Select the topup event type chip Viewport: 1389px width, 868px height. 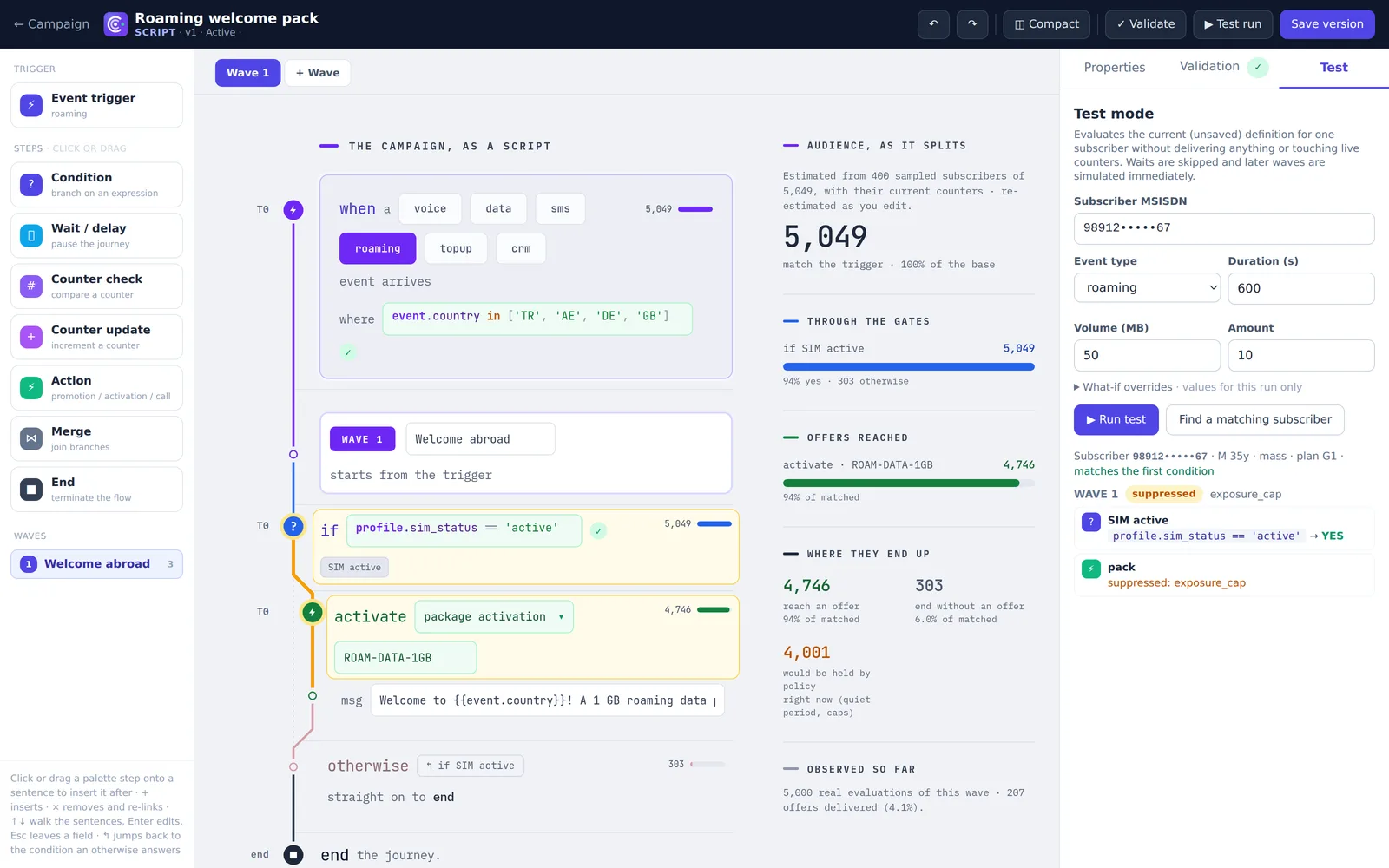point(456,248)
